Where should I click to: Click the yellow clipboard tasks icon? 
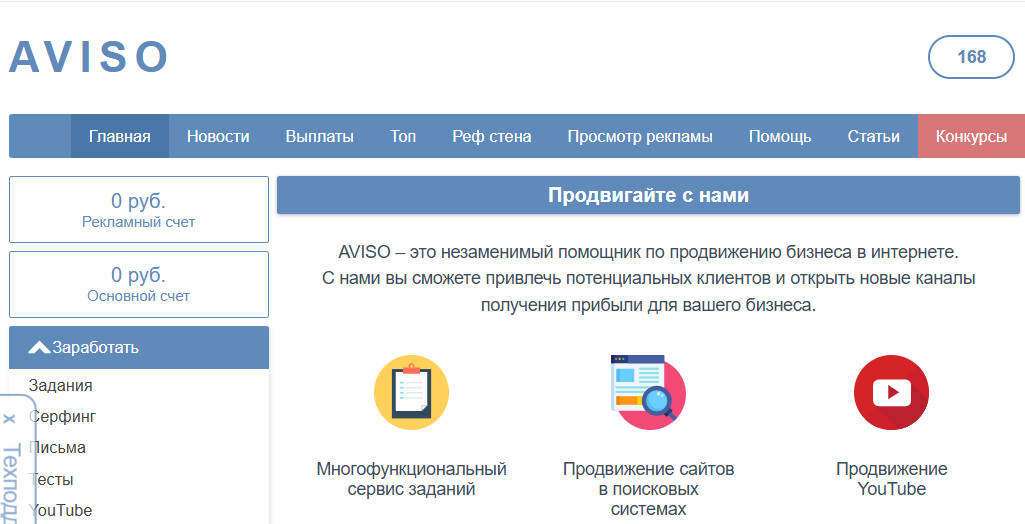pyautogui.click(x=411, y=393)
